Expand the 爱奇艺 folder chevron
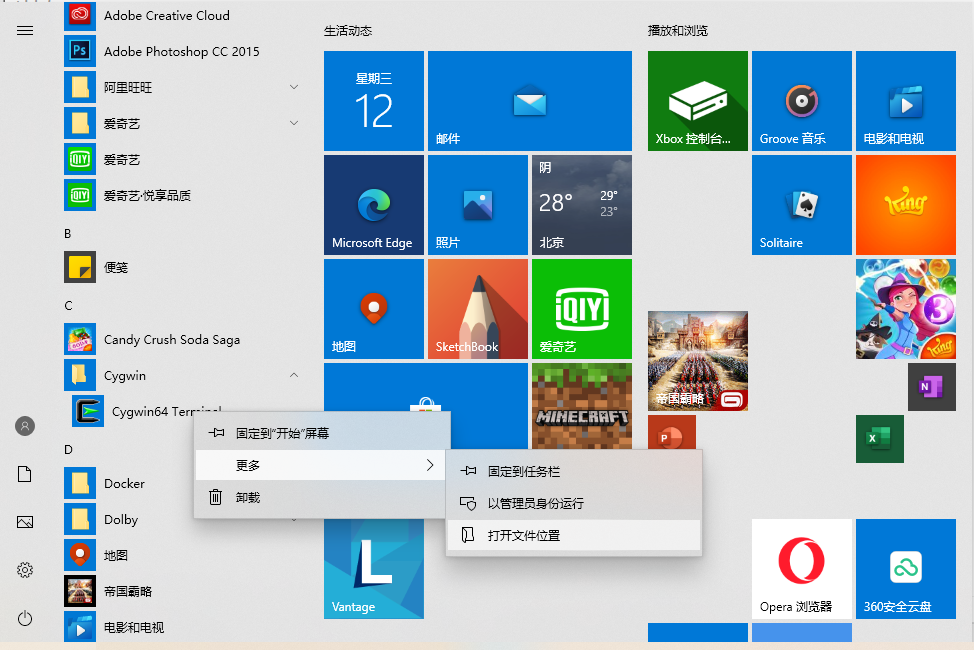Image resolution: width=974 pixels, height=650 pixels. click(294, 124)
